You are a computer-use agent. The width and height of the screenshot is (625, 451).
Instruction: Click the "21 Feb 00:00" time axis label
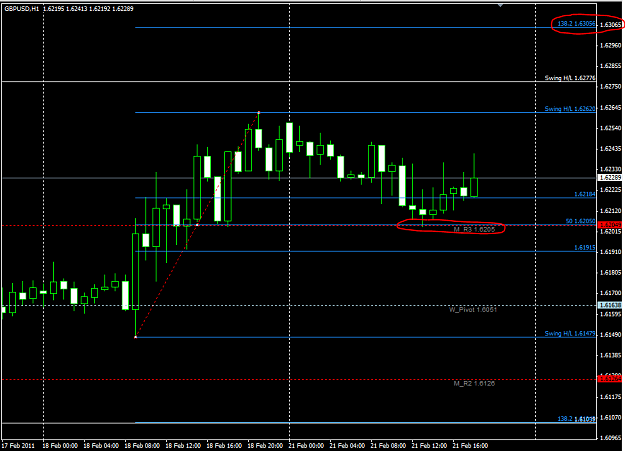point(306,445)
